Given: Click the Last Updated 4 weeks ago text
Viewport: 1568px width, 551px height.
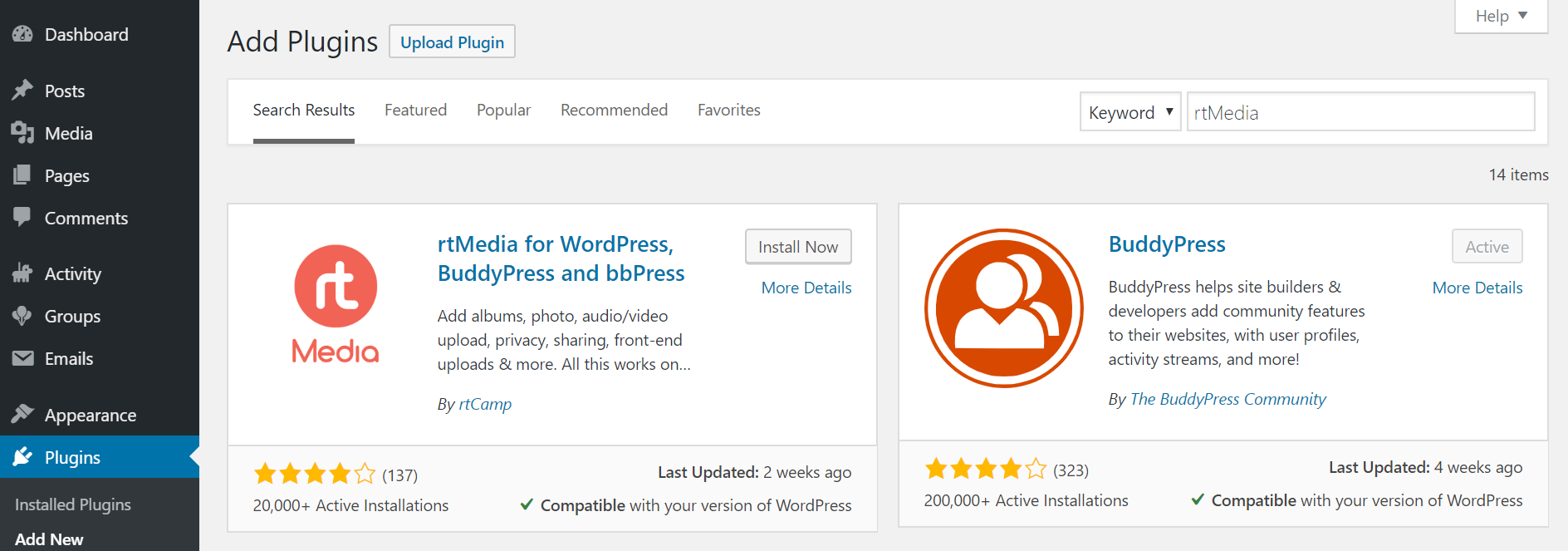Looking at the screenshot, I should click(1426, 467).
